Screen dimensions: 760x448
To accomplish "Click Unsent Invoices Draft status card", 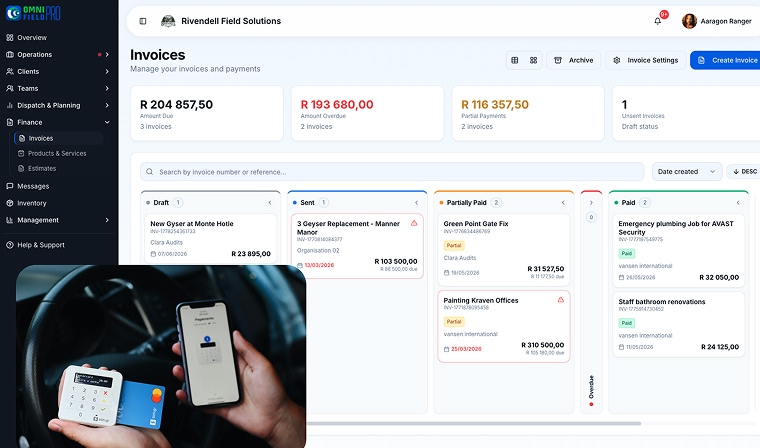I will (x=686, y=113).
